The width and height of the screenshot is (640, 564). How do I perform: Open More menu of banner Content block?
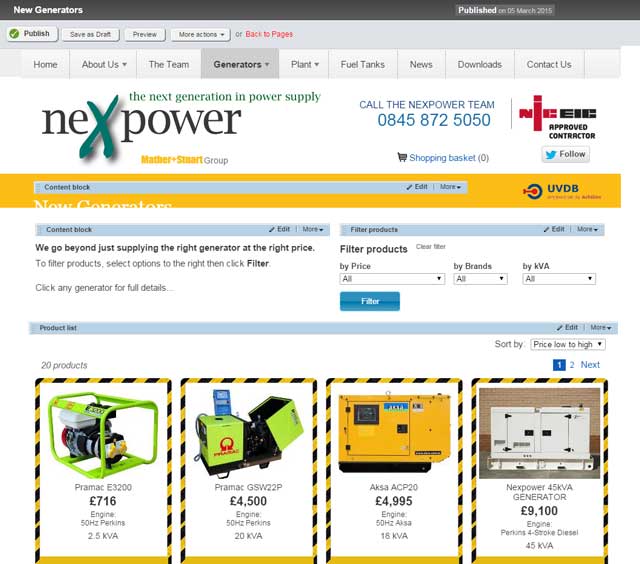[450, 187]
